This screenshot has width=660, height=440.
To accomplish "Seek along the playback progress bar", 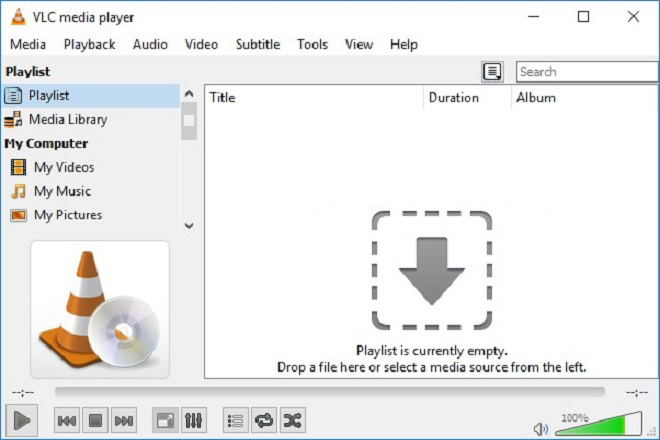I will [330, 392].
